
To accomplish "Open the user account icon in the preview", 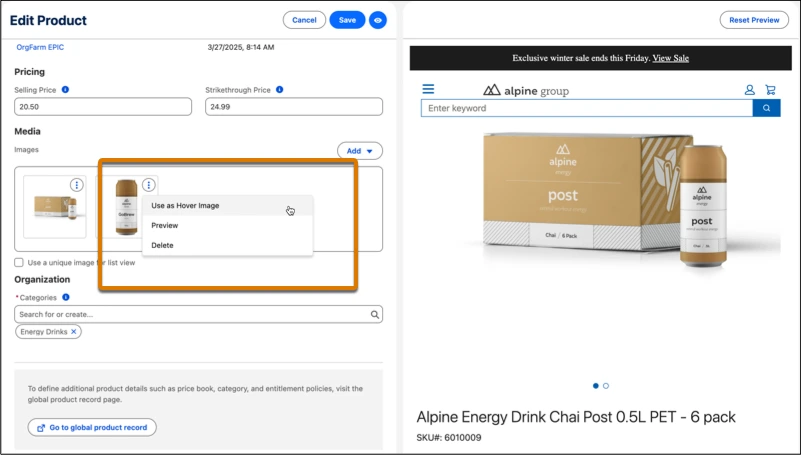I will coord(749,90).
